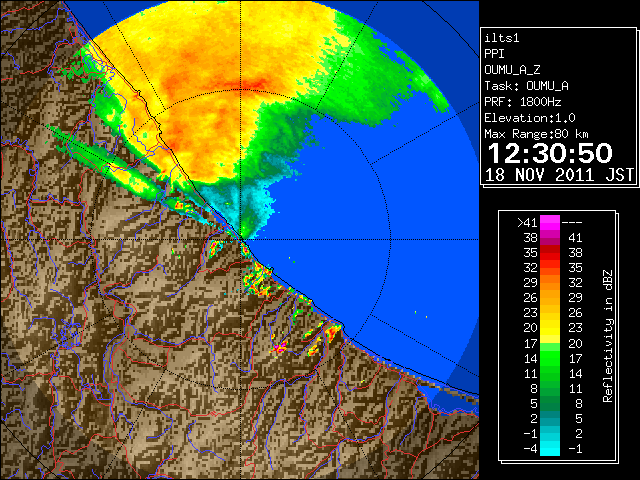This screenshot has height=480, width=640.
Task: Pick the dark red 35–38 dBZ legend swatch
Action: click(550, 253)
